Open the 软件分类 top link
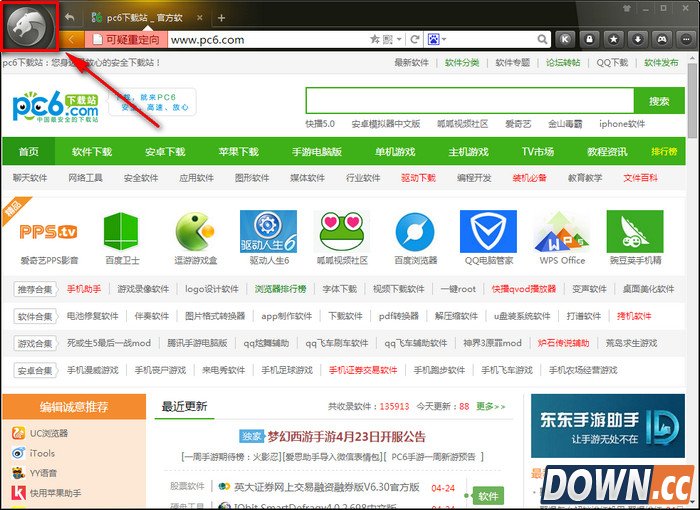 462,63
